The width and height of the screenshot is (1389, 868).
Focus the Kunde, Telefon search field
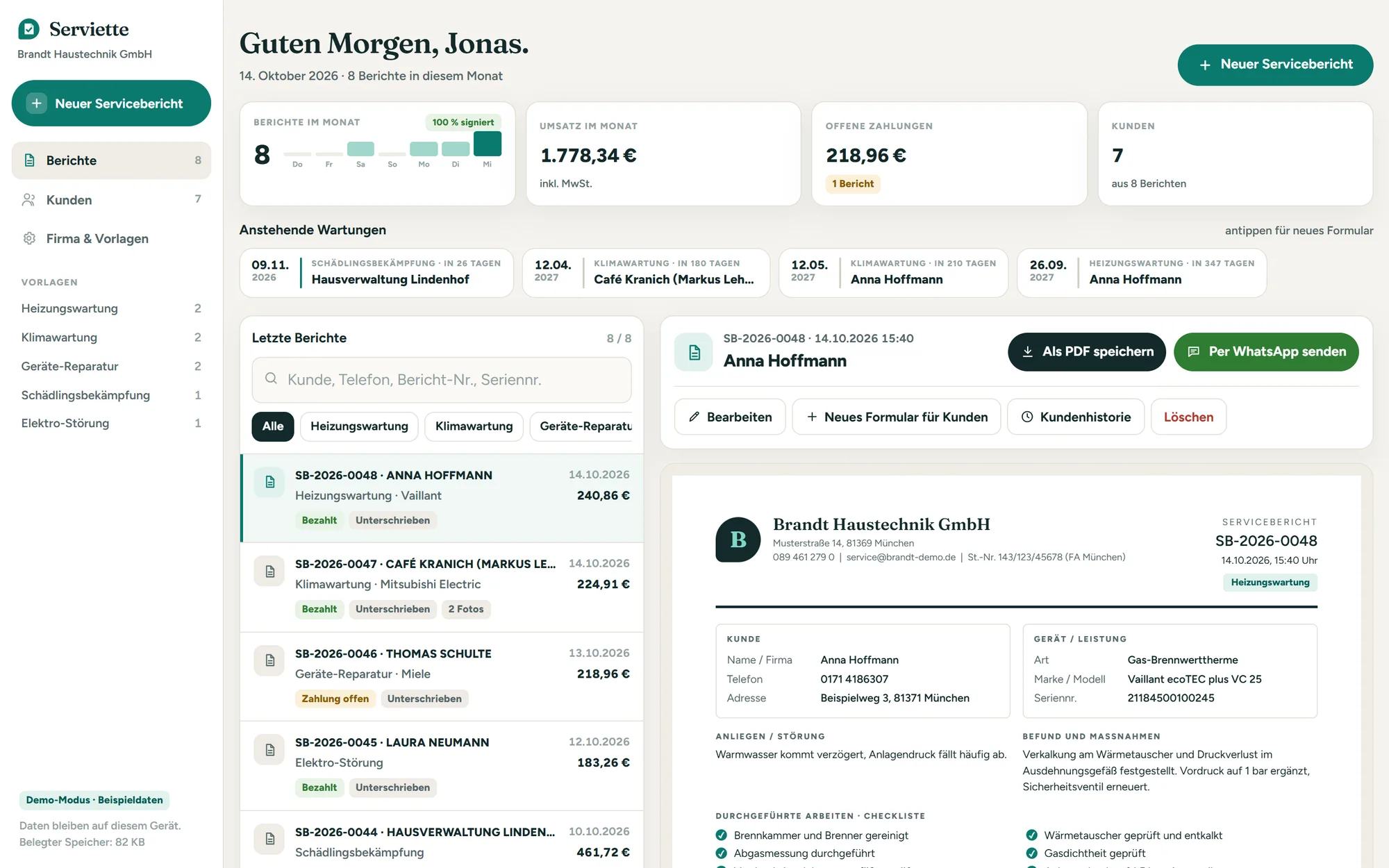coord(442,380)
